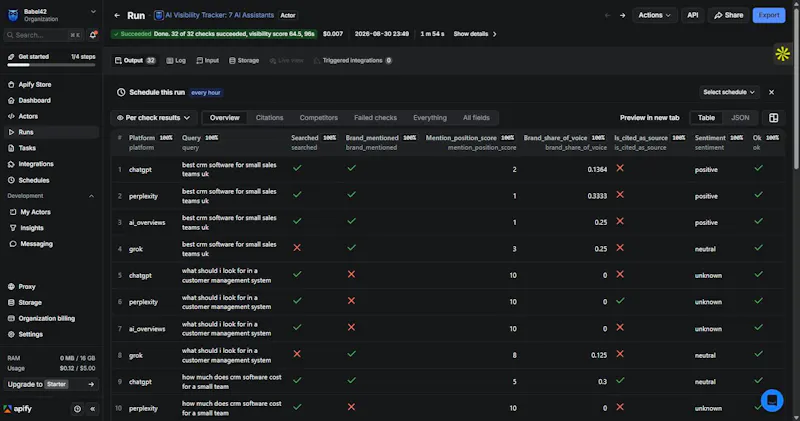Click Preview in new tab
Screen dimensions: 800x421
(649, 118)
